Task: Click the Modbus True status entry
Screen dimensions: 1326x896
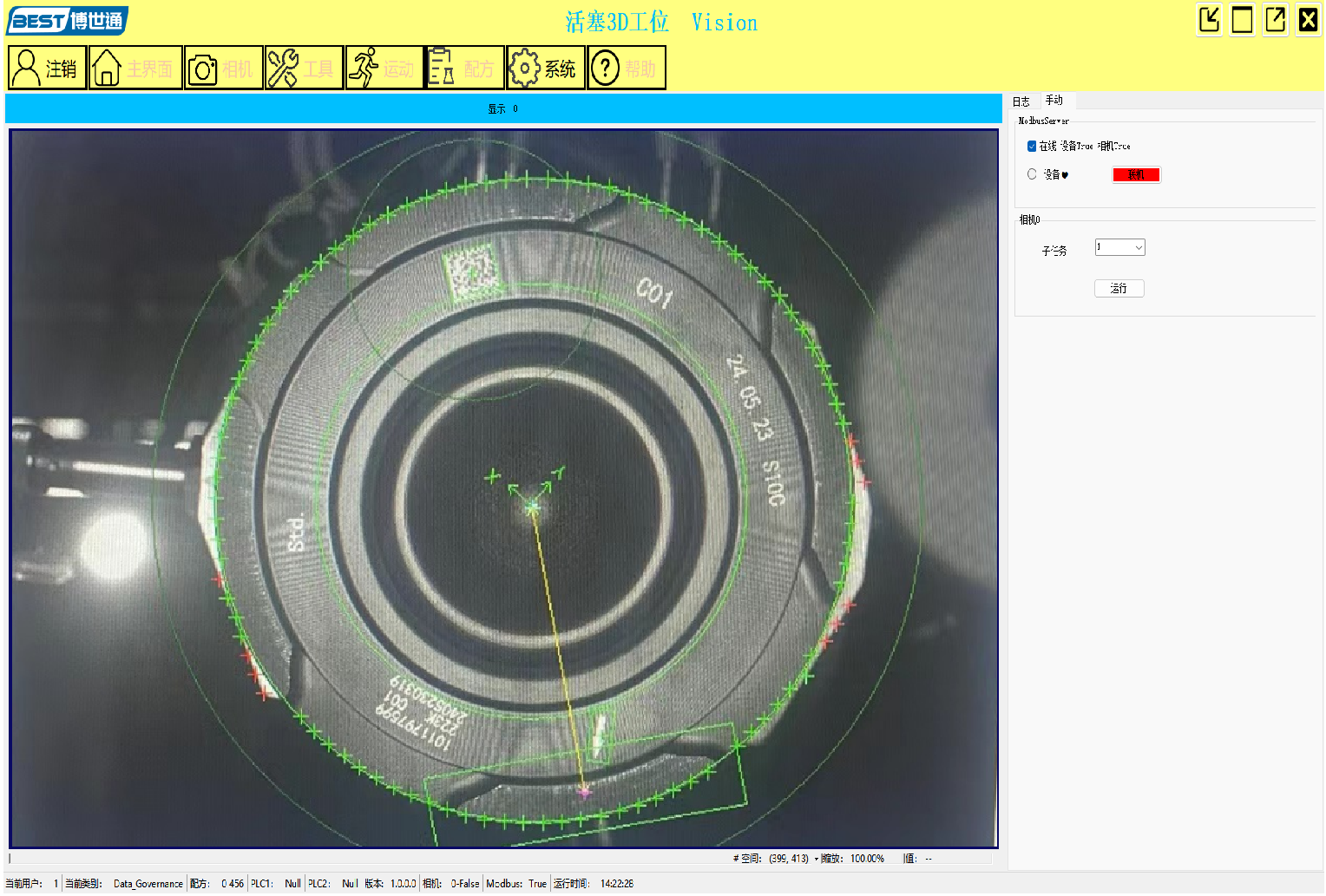Action: point(516,884)
